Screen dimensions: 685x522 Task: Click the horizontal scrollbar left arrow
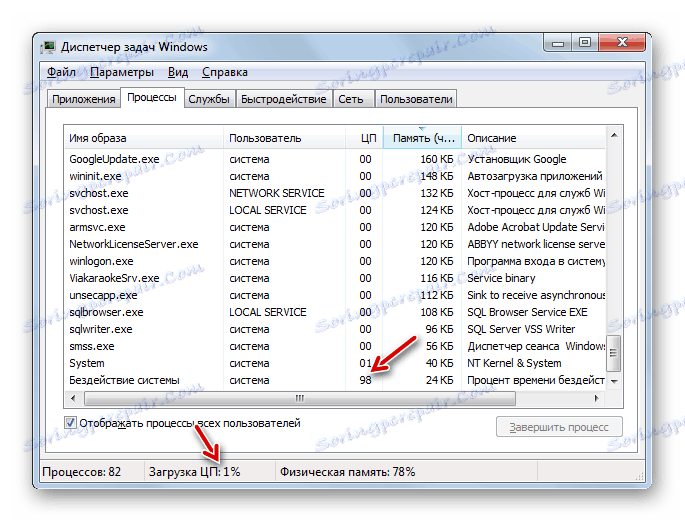(73, 398)
